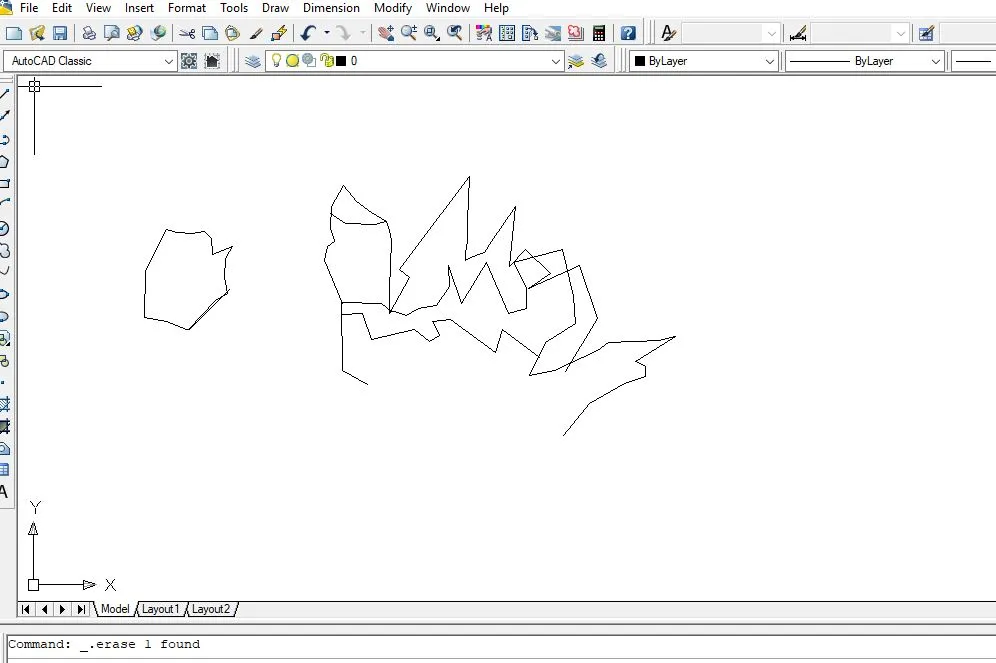The height and width of the screenshot is (663, 996).
Task: Open the DesignCenter icon
Action: (507, 33)
